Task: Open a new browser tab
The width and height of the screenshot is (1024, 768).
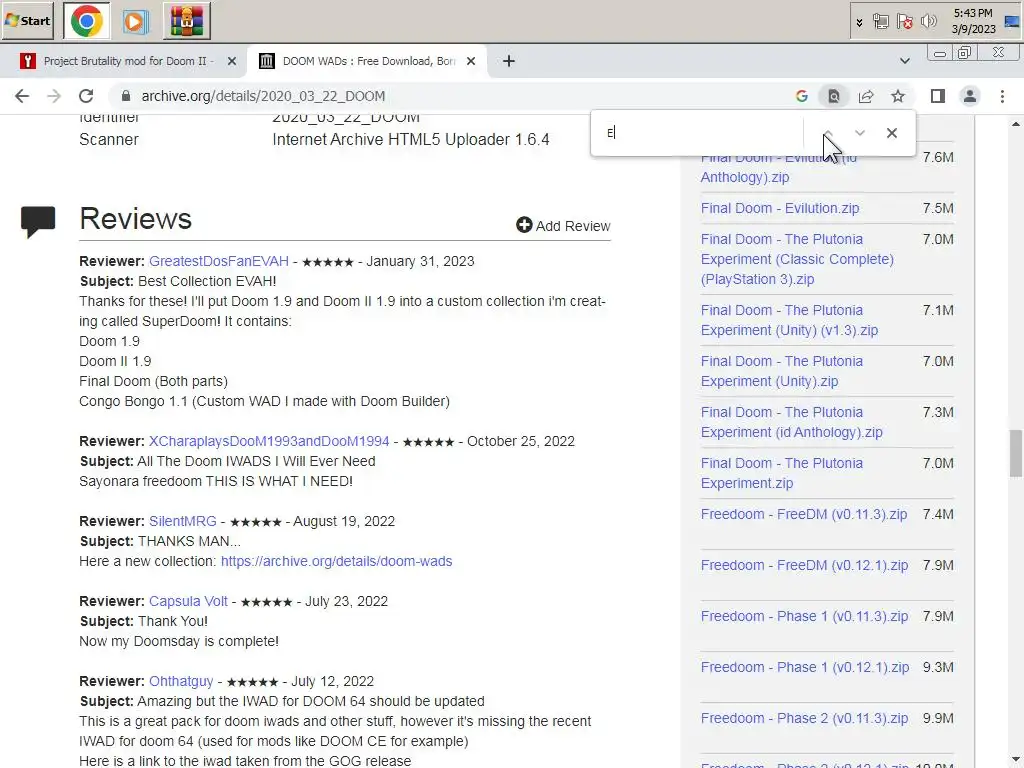Action: 509,61
